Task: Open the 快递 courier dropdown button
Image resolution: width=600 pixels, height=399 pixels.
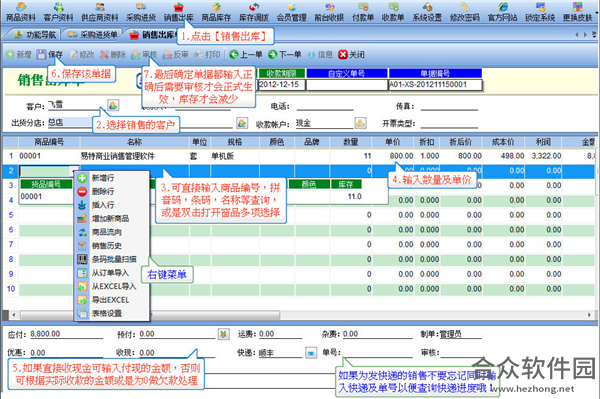Action: click(x=311, y=353)
